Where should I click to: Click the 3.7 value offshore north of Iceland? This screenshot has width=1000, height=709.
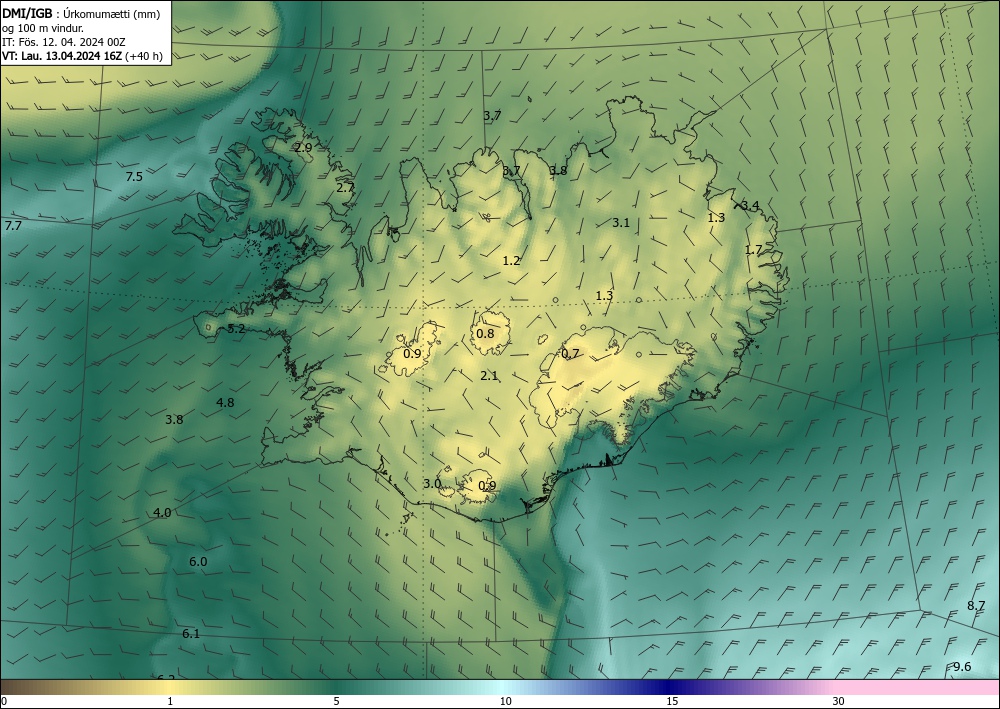(x=492, y=116)
